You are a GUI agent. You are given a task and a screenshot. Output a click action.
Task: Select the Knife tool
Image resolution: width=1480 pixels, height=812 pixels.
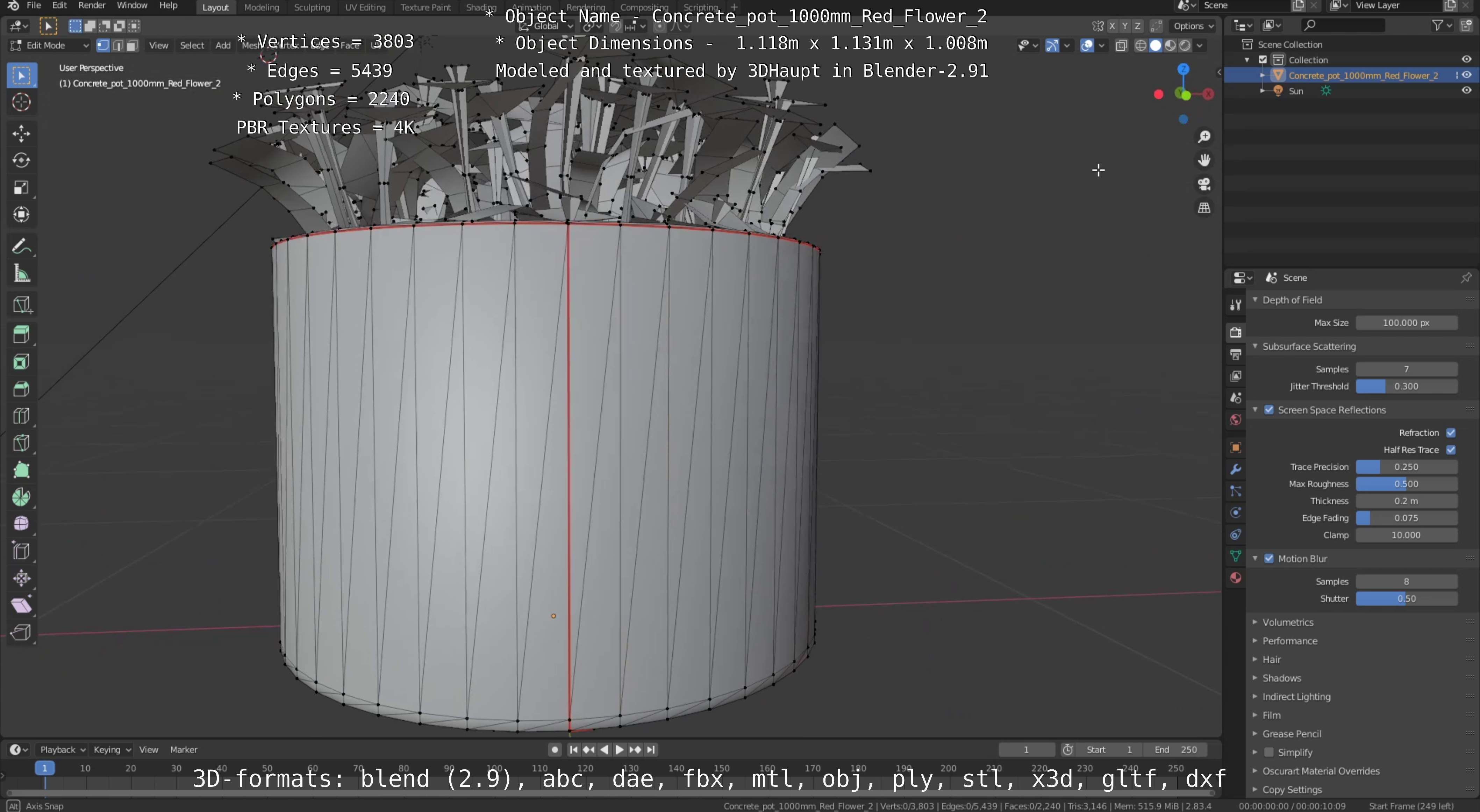21,443
